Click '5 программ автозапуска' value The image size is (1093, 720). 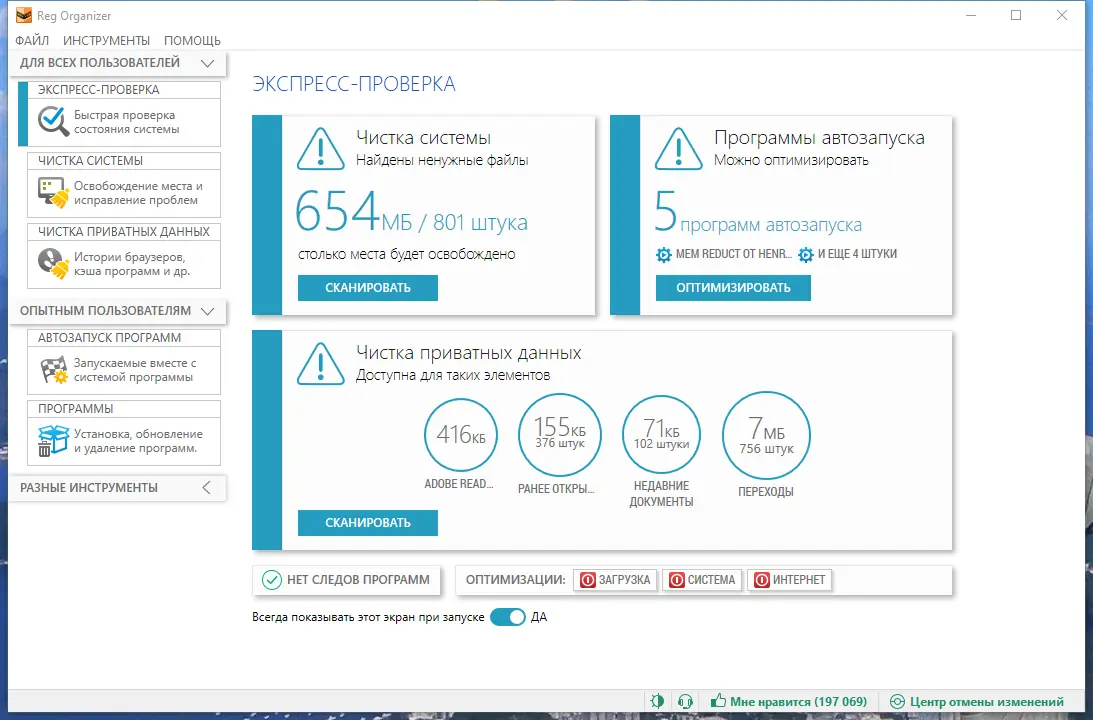point(758,212)
